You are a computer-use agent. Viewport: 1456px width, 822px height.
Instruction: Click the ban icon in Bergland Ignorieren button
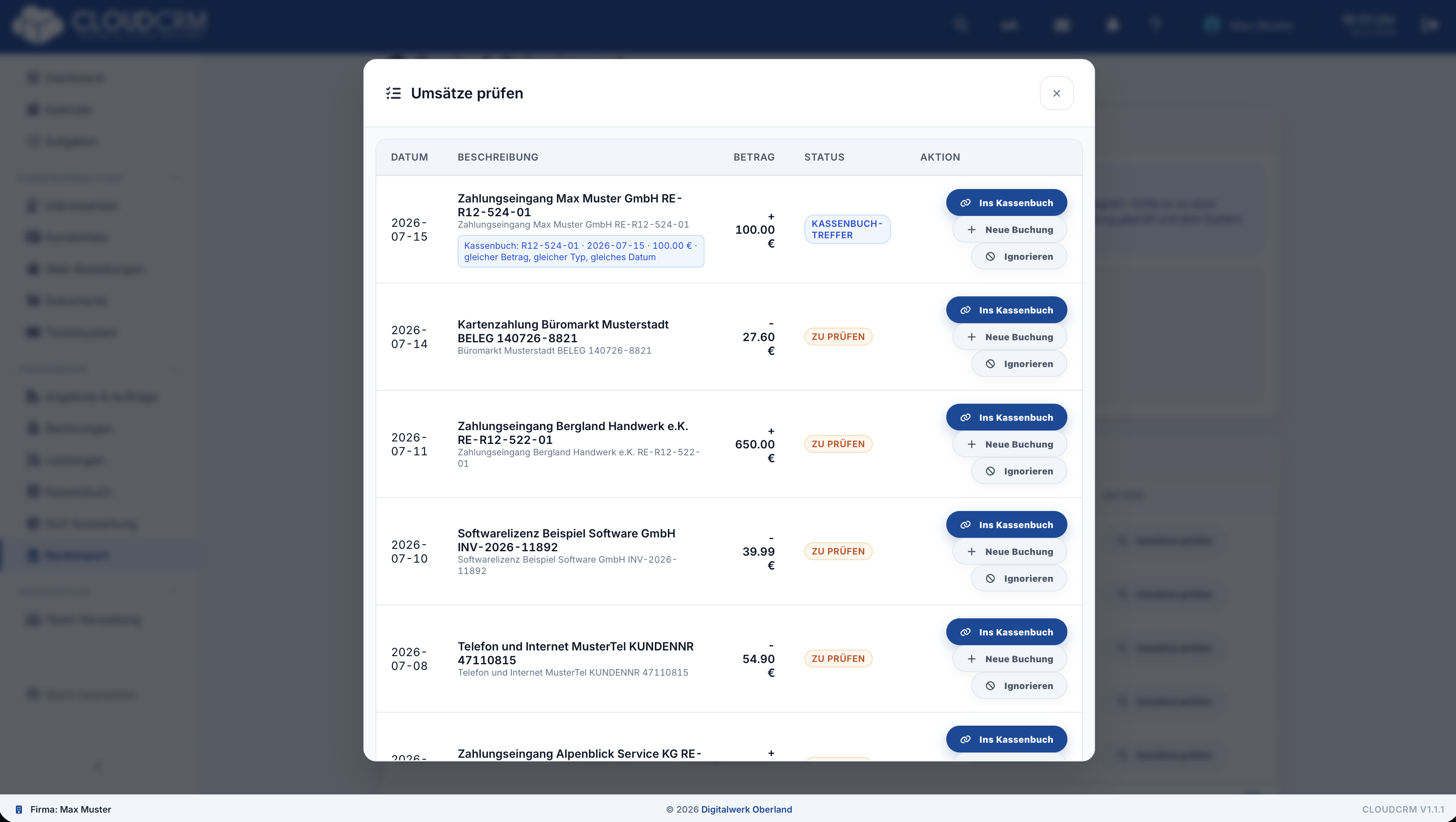pos(990,472)
